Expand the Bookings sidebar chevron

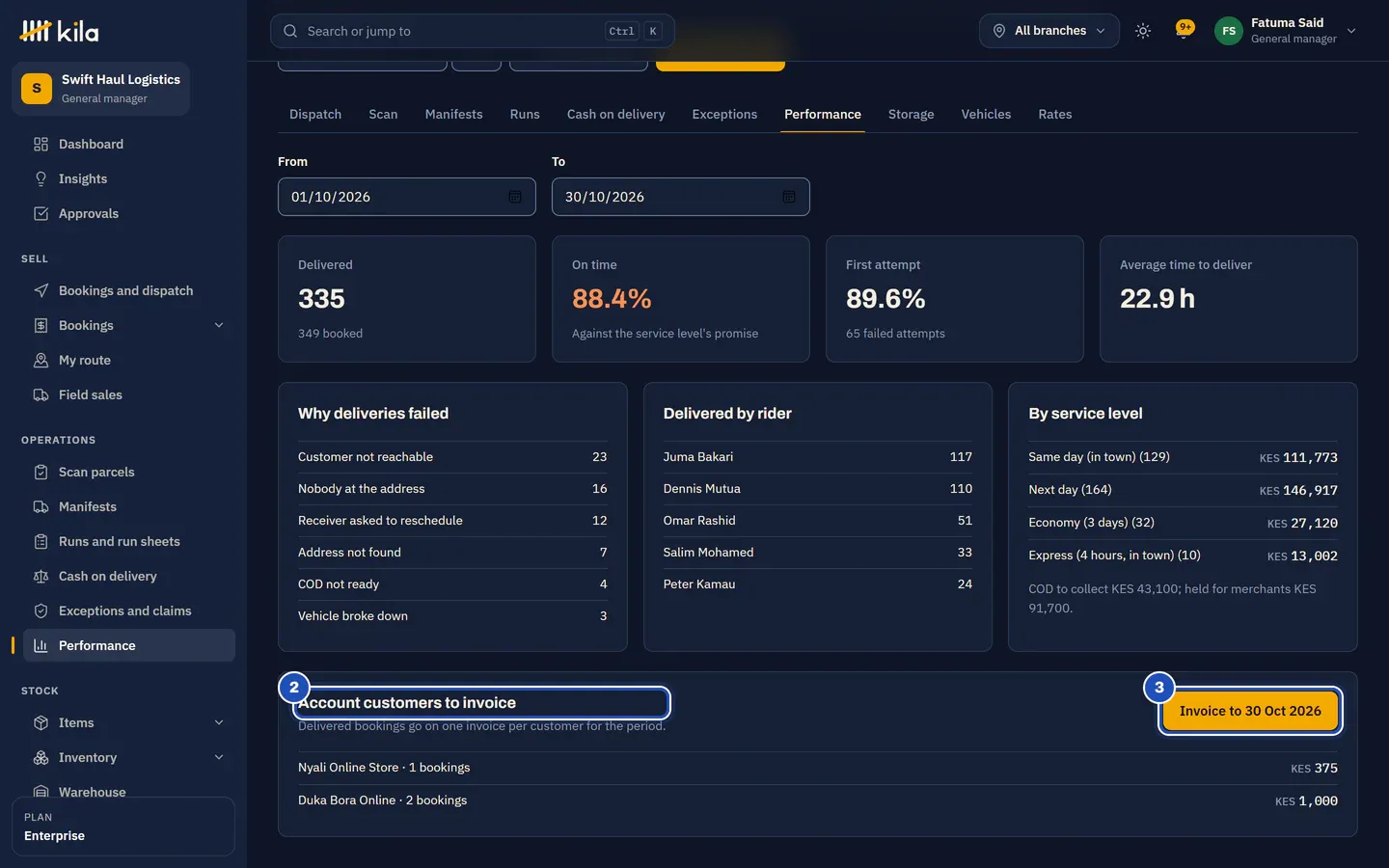coord(219,326)
